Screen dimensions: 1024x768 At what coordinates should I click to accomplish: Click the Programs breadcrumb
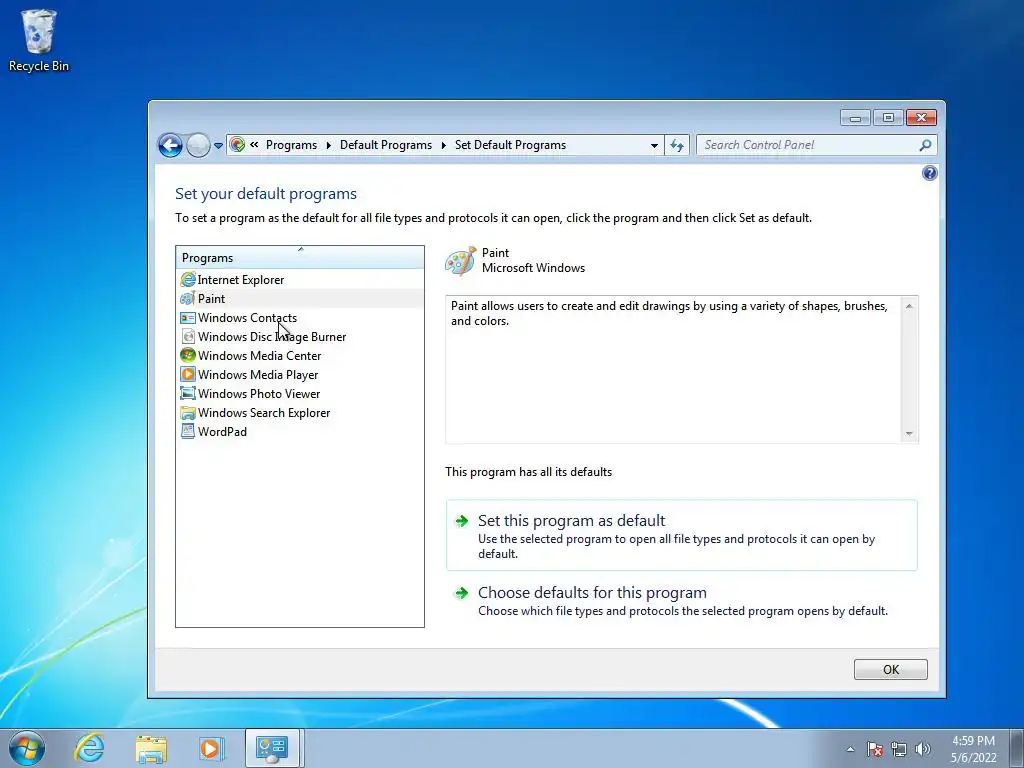point(291,145)
